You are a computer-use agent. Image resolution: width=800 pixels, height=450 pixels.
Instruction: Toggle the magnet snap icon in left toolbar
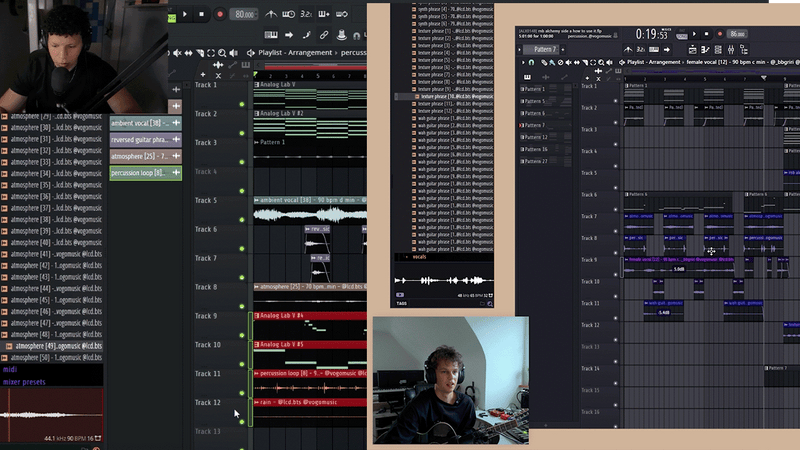(x=357, y=35)
